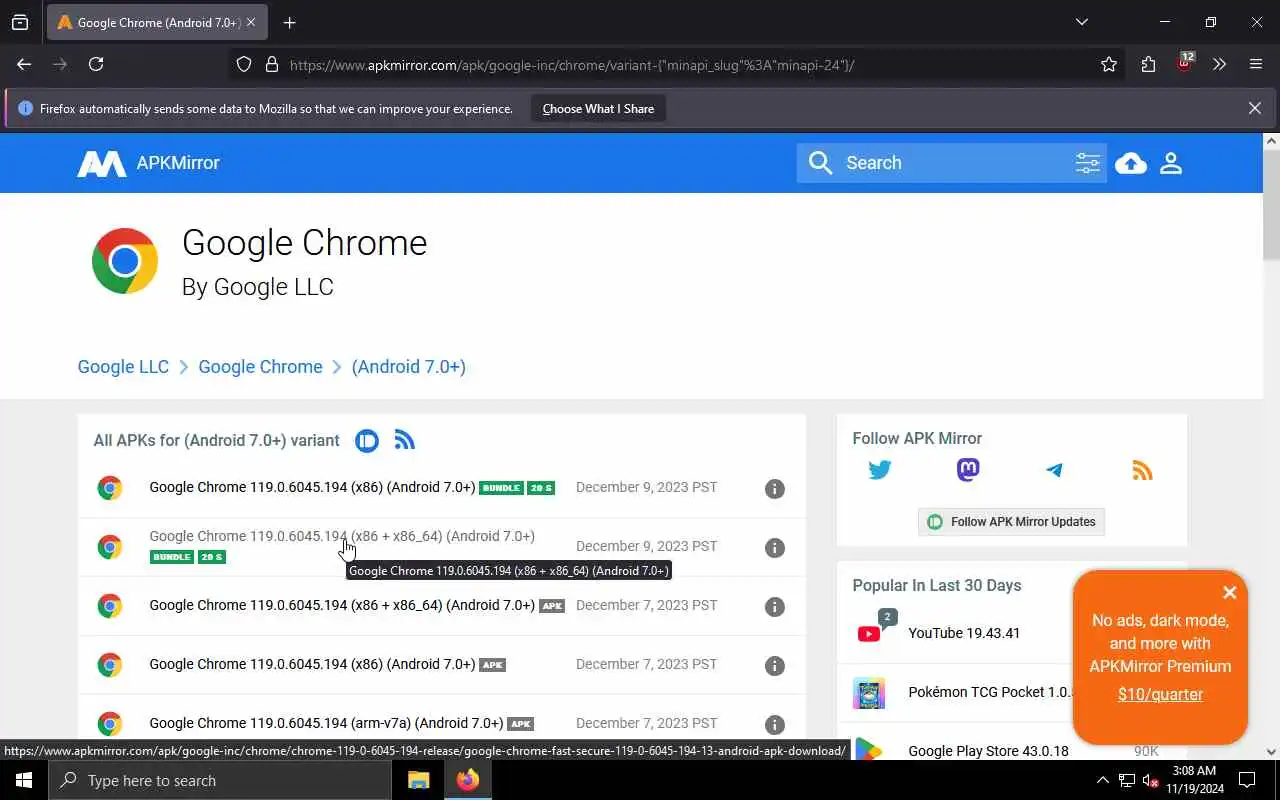Image resolution: width=1280 pixels, height=800 pixels.
Task: Open Chrome (x86 + x86_64) bundle December 9
Action: [x=342, y=537]
